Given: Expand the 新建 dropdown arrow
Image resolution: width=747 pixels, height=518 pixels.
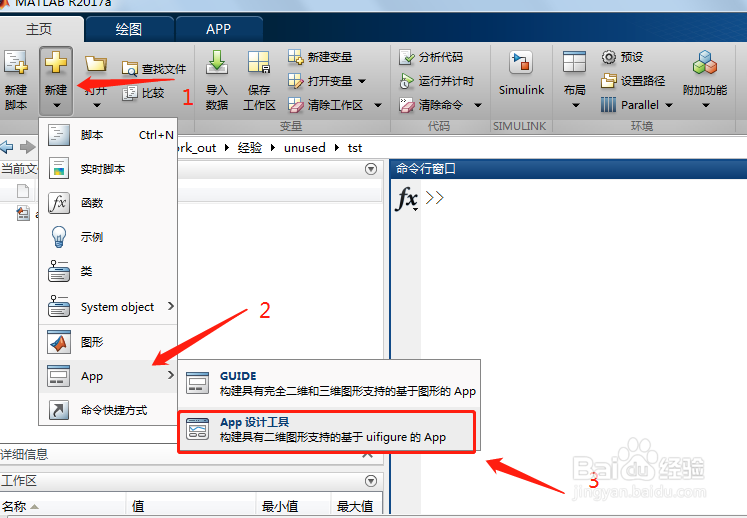Looking at the screenshot, I should 56,105.
